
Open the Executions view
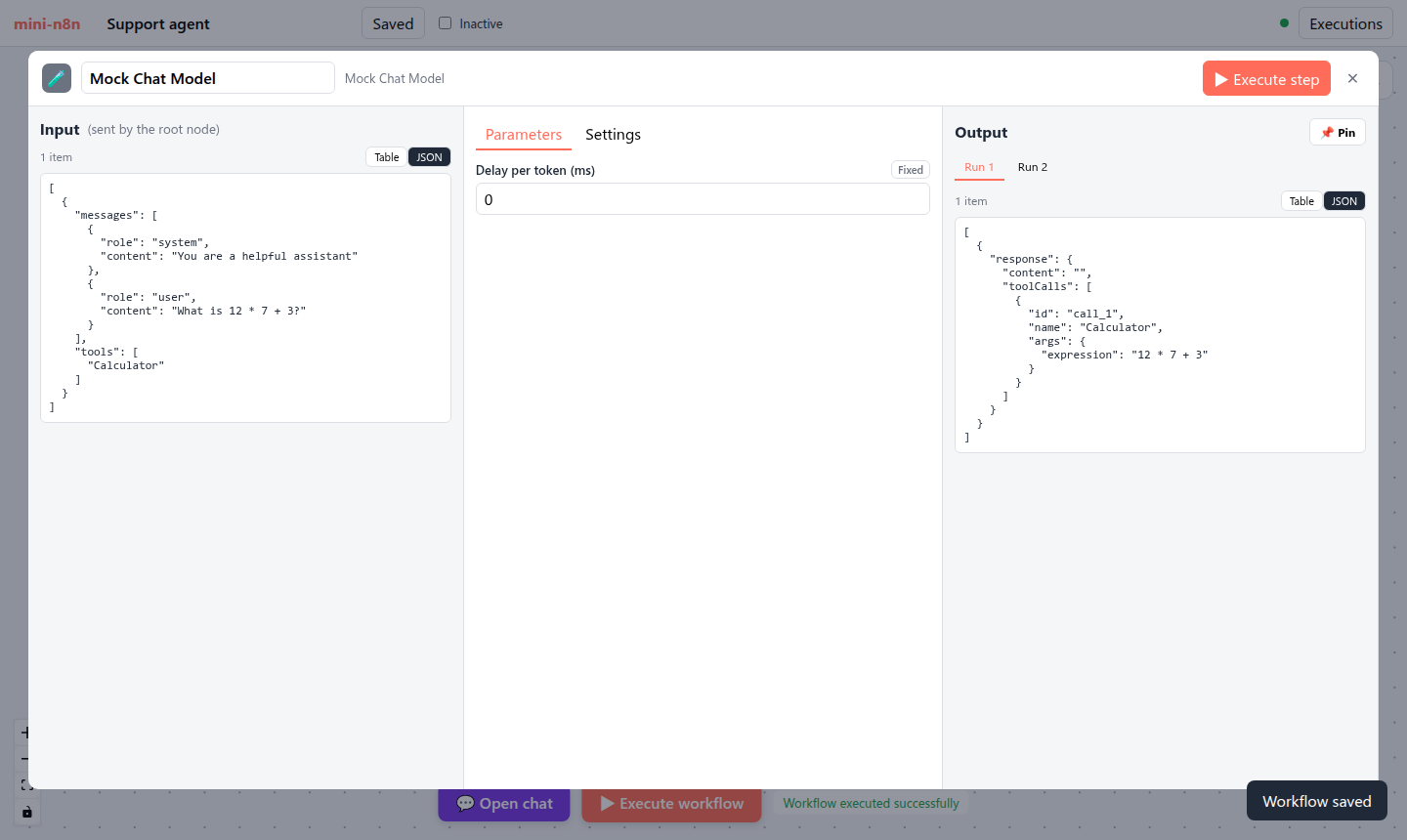pyautogui.click(x=1345, y=23)
